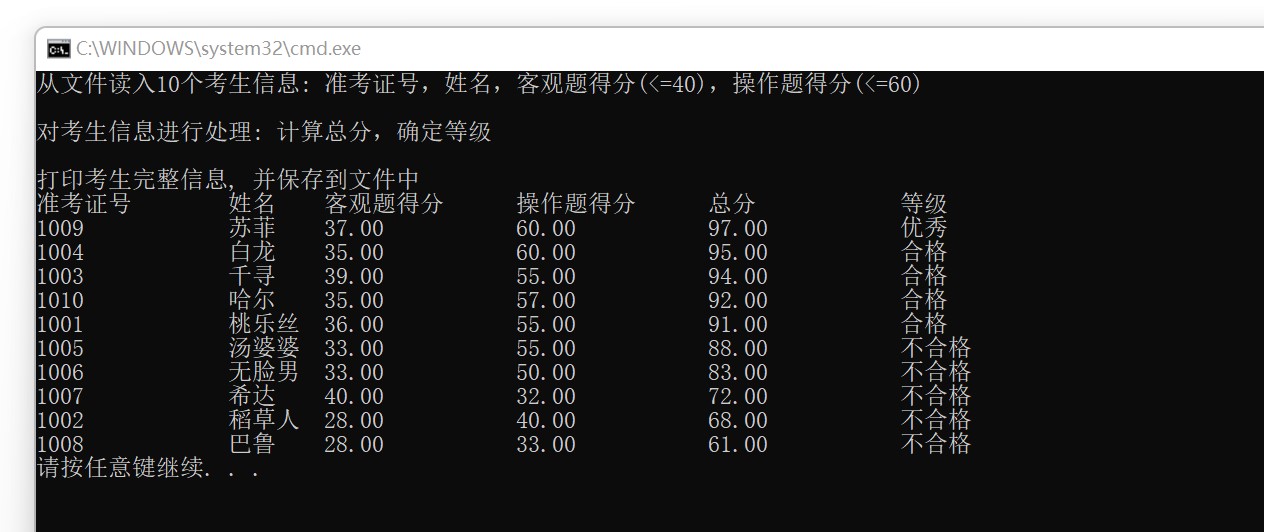The width and height of the screenshot is (1264, 532).
Task: Click operation score 50.00
Action: pos(546,373)
